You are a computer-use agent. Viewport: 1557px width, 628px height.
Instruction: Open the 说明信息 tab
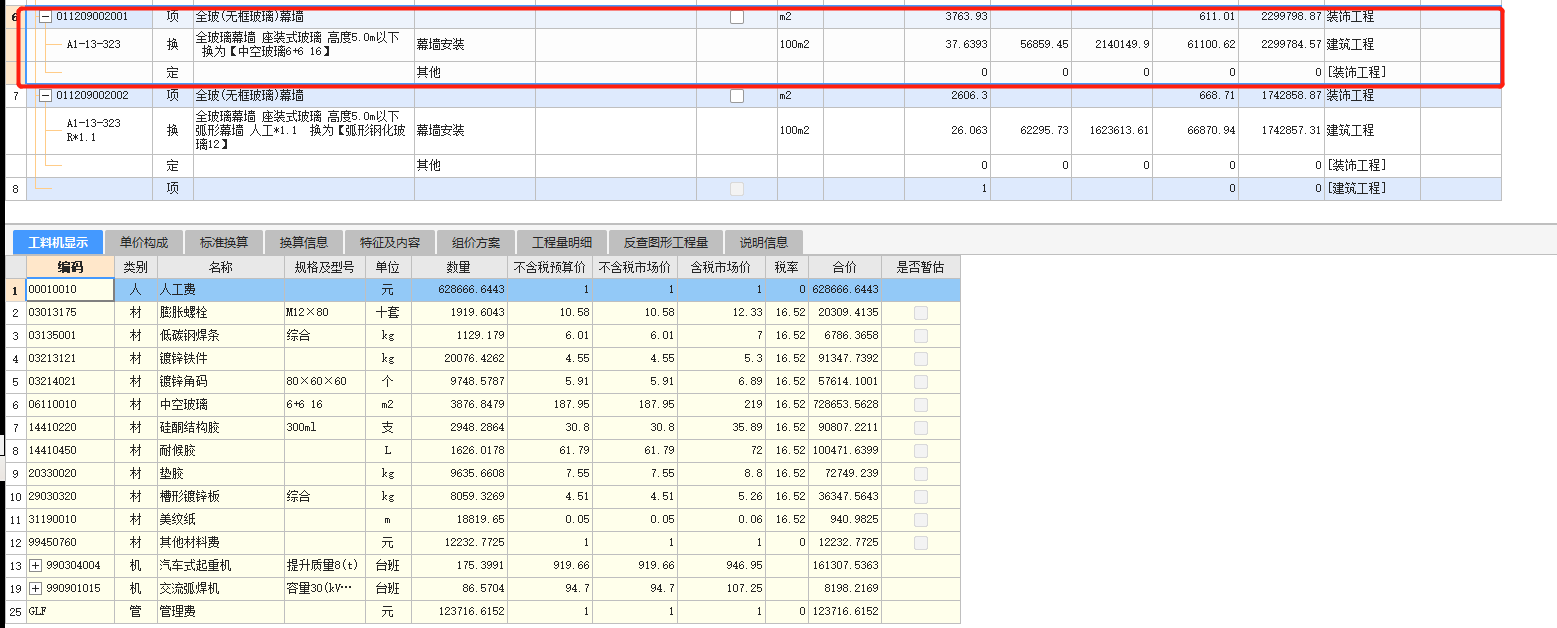point(764,243)
